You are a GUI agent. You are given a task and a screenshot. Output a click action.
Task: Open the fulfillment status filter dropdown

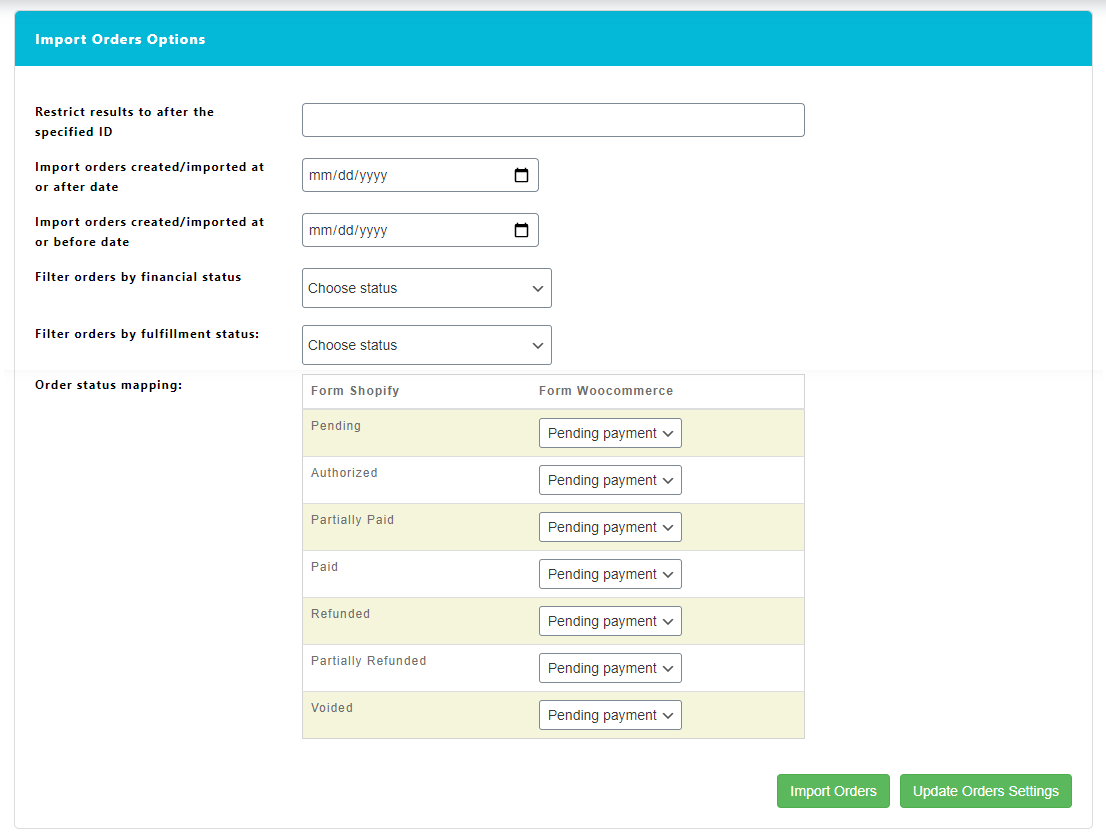[x=427, y=345]
